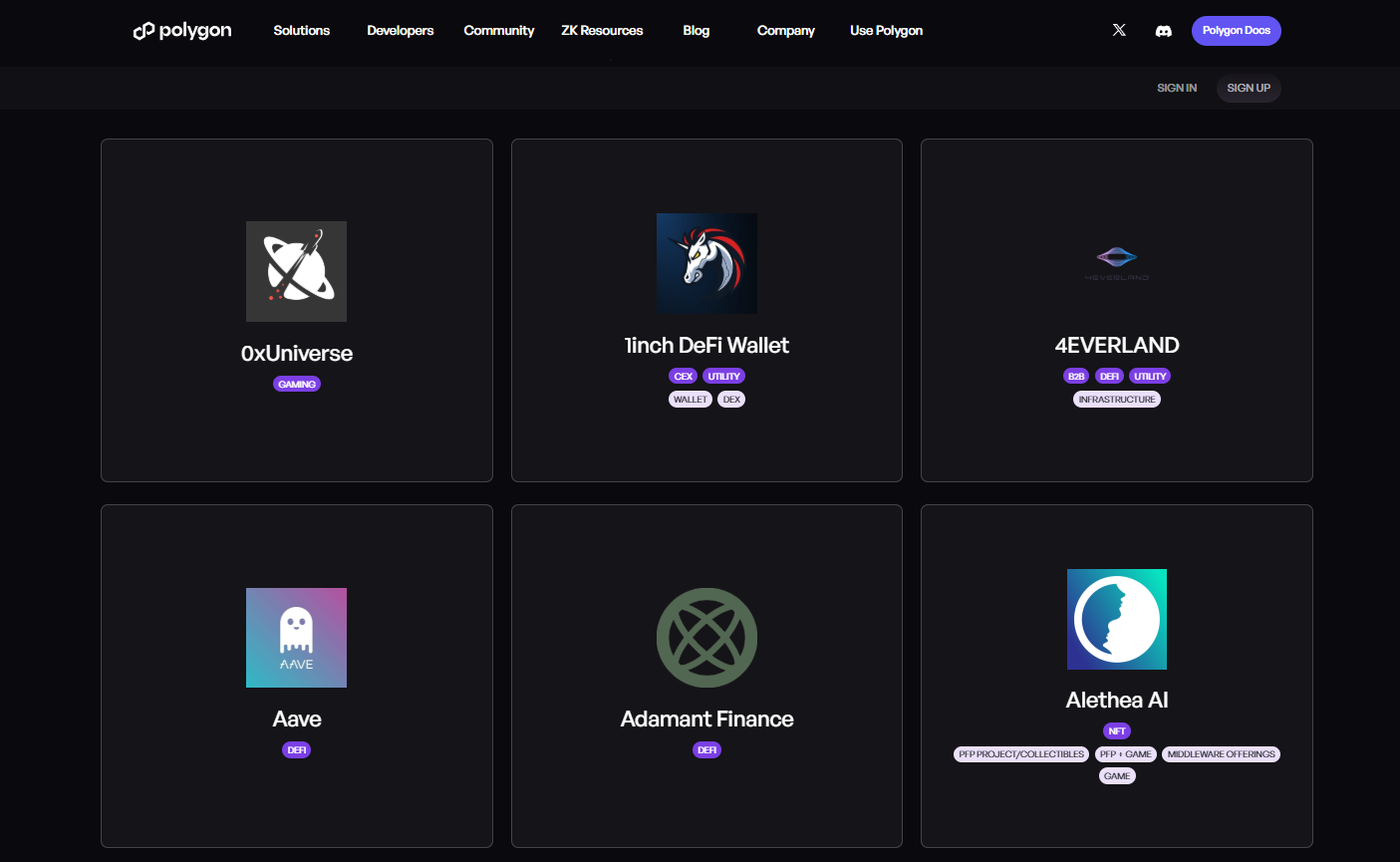Click the B2B tag on 4EVERLAND card

coord(1076,376)
